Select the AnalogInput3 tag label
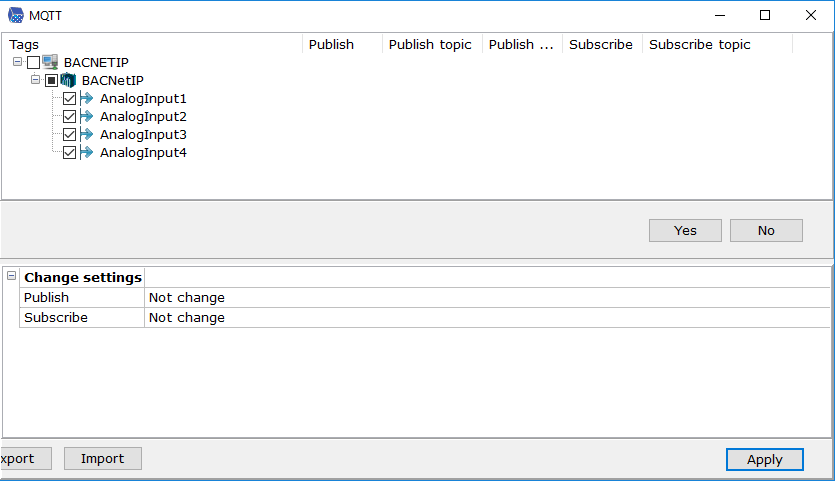Image resolution: width=835 pixels, height=481 pixels. (x=143, y=134)
